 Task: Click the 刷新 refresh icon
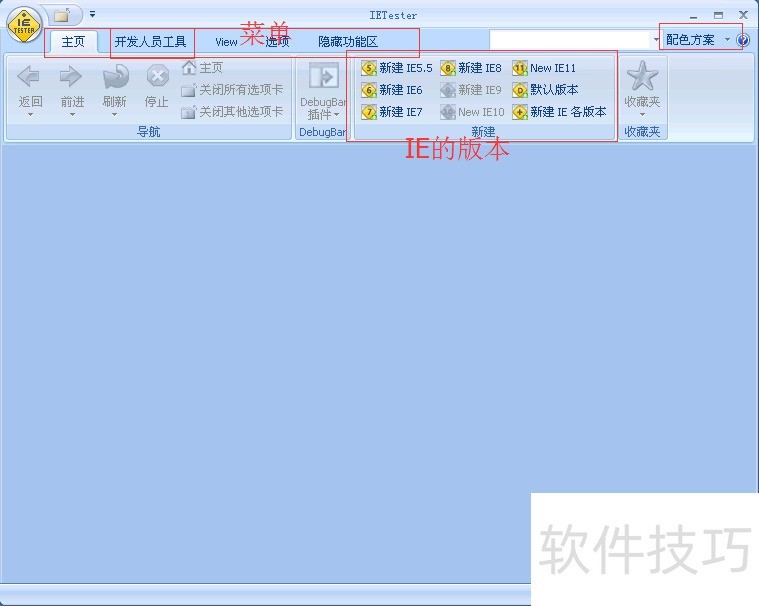coord(115,76)
